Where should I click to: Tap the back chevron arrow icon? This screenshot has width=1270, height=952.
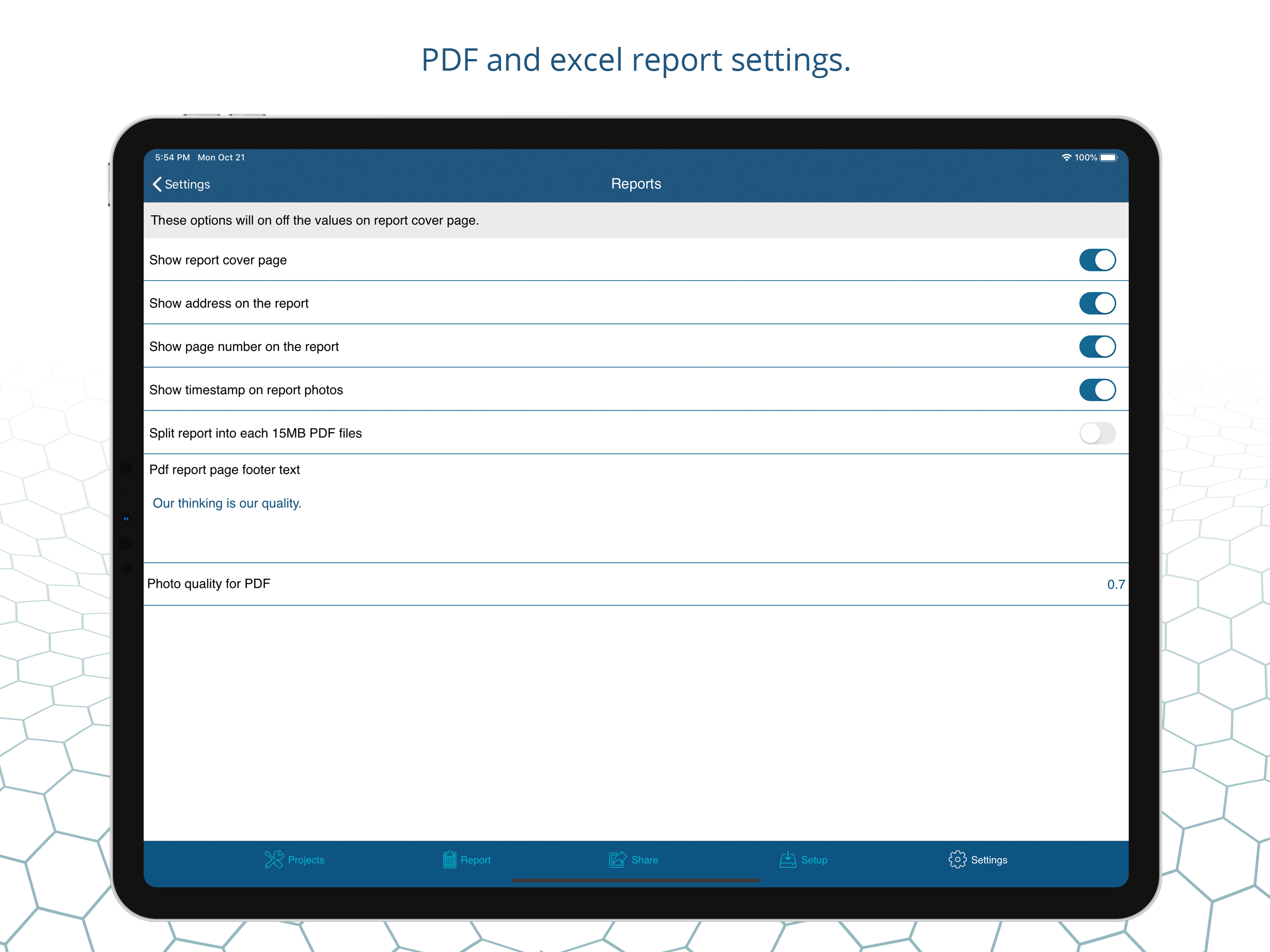tap(157, 185)
